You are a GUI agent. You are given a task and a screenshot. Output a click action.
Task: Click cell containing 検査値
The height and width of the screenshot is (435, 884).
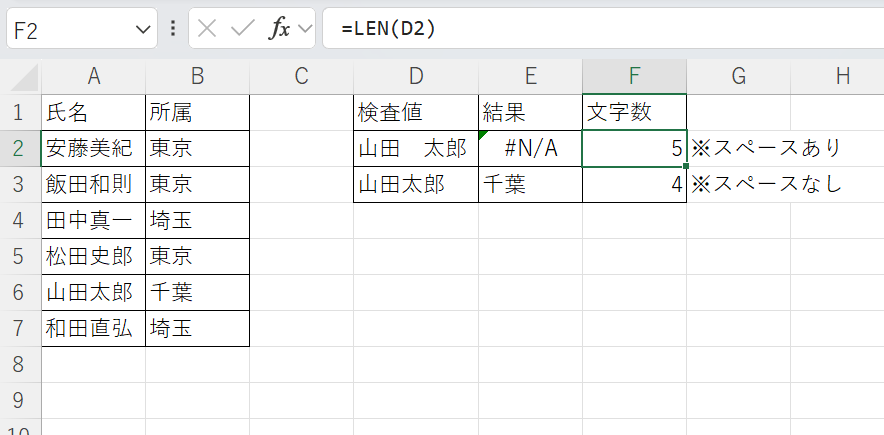point(416,113)
